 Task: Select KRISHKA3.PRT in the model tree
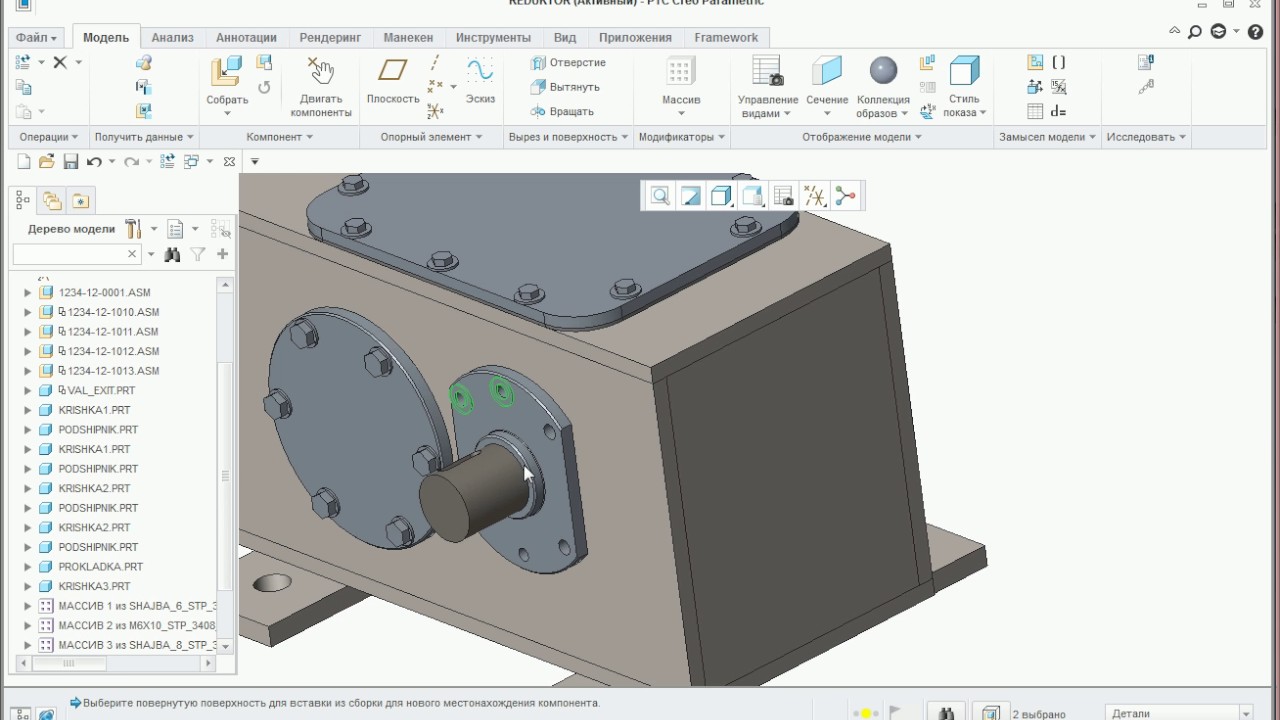[94, 587]
